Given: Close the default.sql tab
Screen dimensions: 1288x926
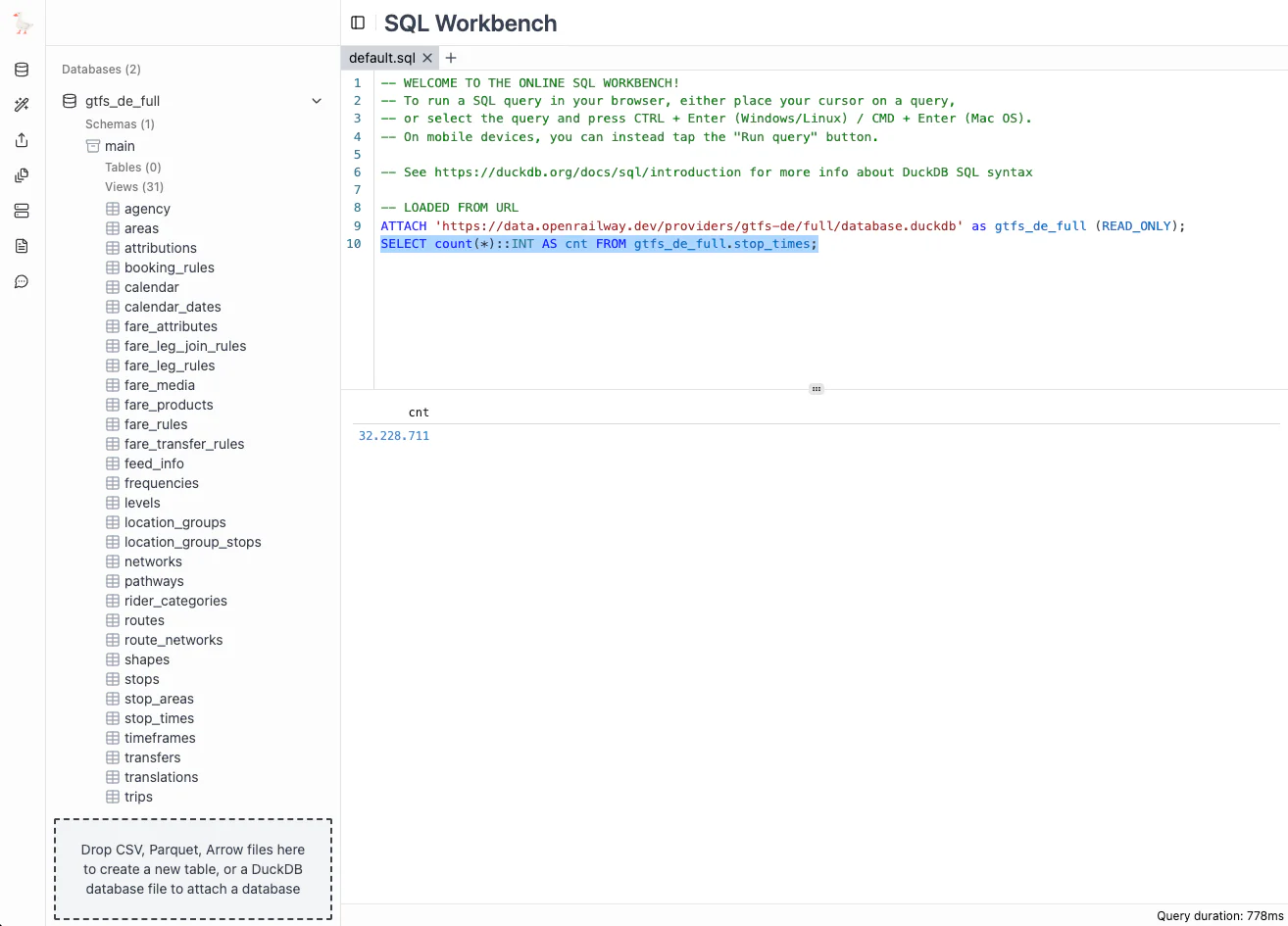Looking at the screenshot, I should (427, 58).
